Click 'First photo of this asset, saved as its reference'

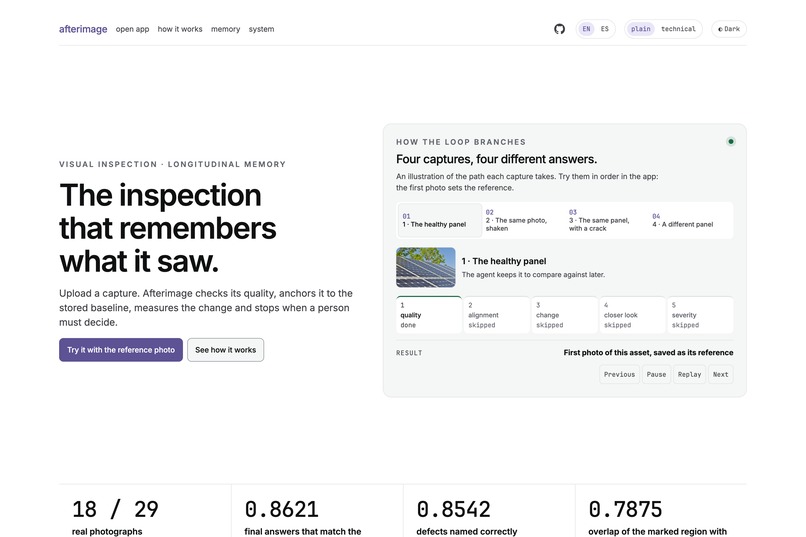[x=648, y=353]
